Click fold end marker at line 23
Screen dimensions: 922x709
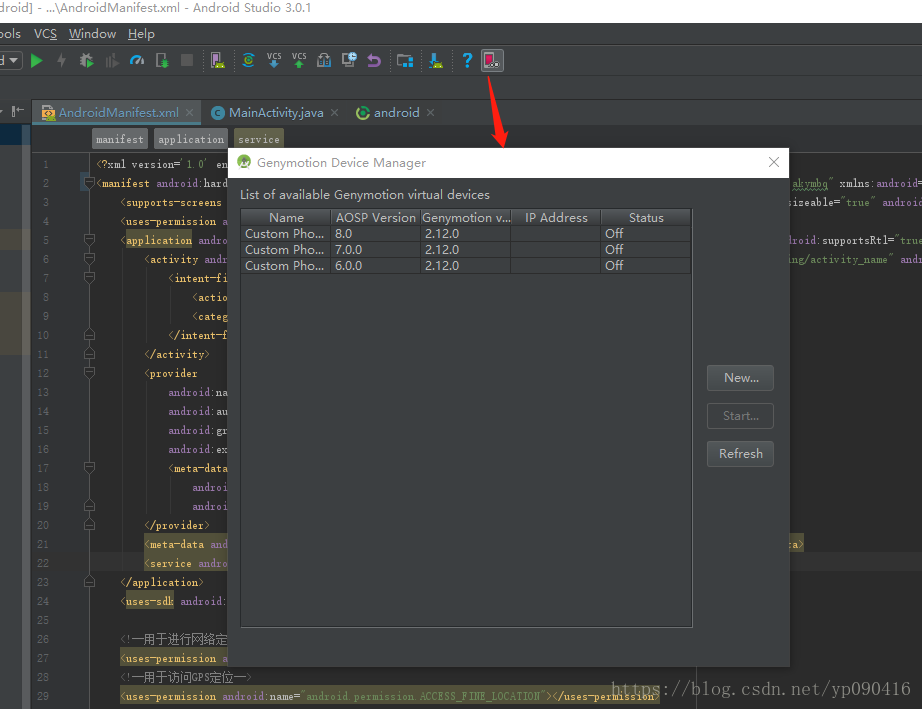89,581
